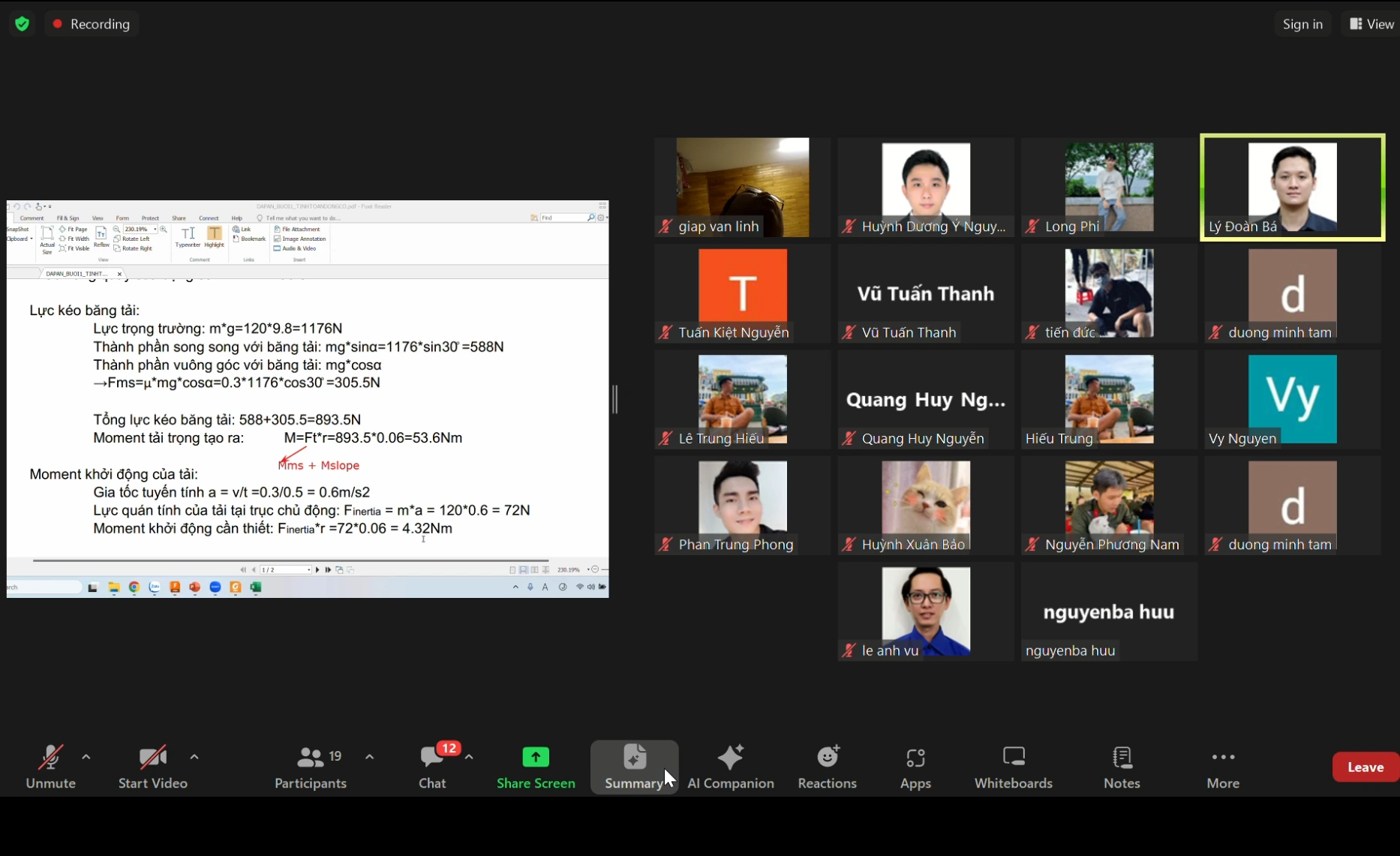The height and width of the screenshot is (856, 1400).
Task: Open the View layout menu
Action: pyautogui.click(x=1371, y=24)
